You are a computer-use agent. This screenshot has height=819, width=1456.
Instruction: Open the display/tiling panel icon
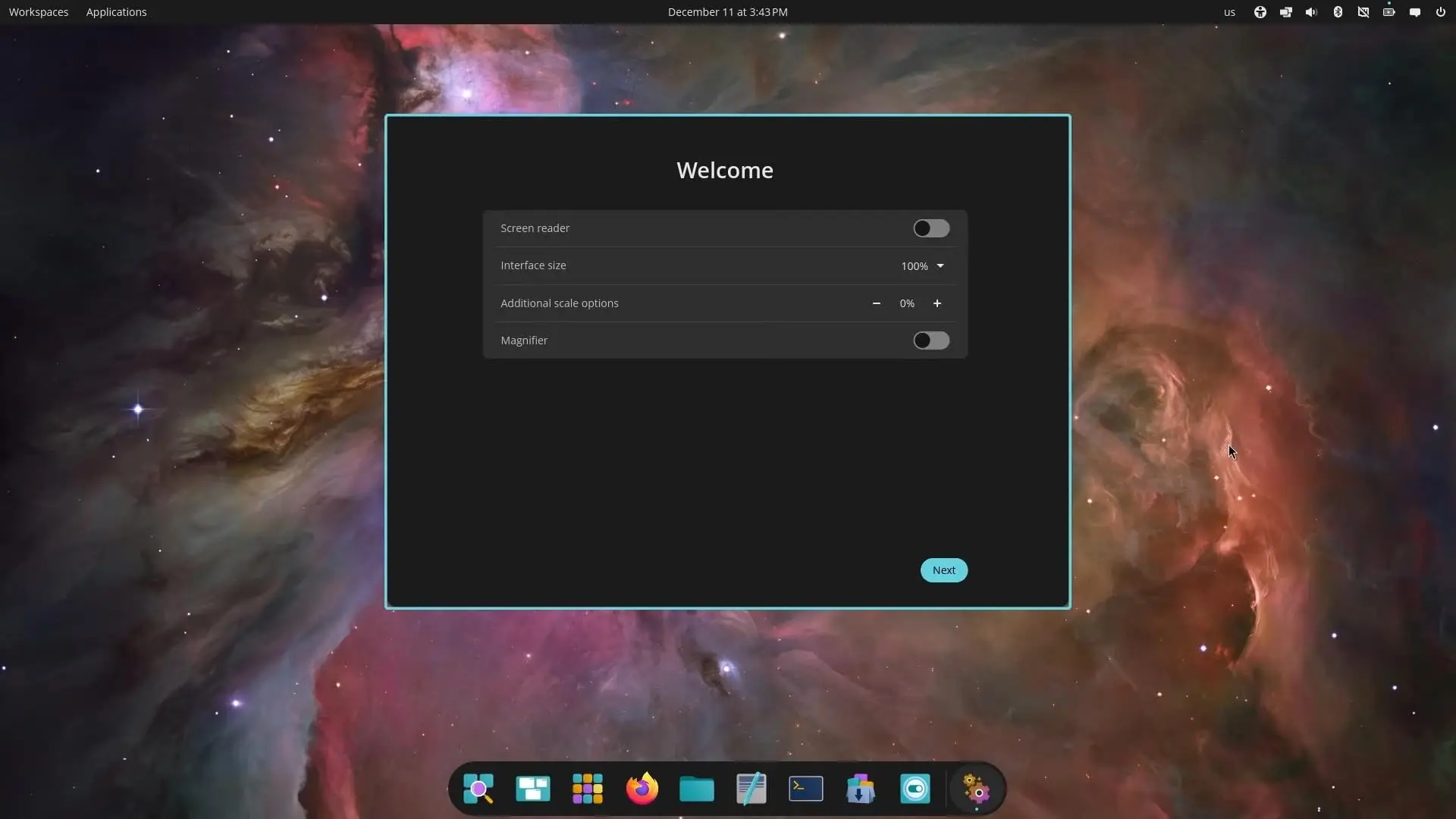tap(1286, 12)
